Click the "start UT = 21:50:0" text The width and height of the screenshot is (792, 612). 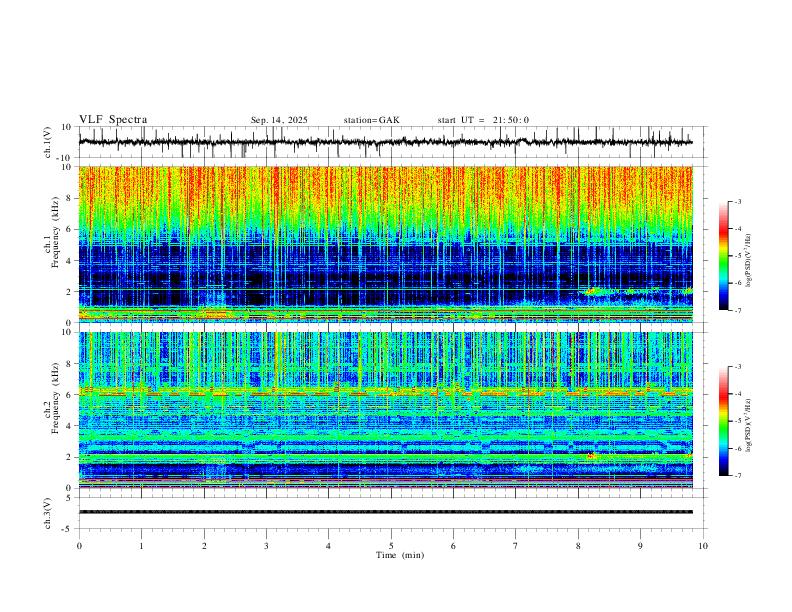click(x=483, y=120)
